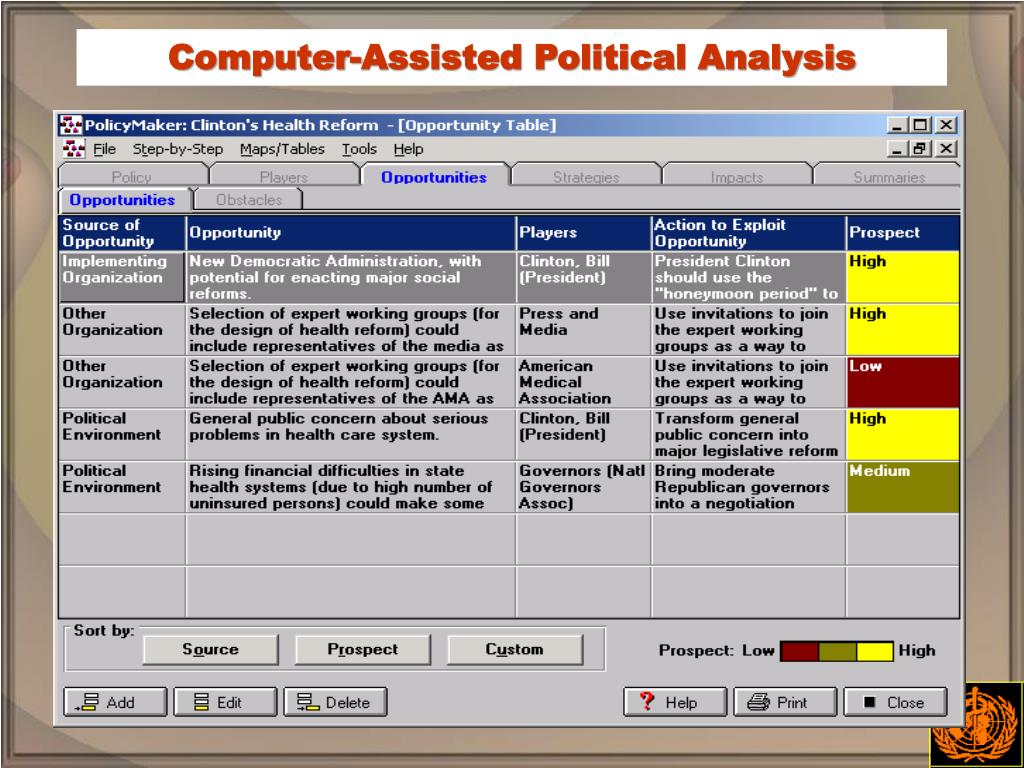Click the Help button with question mark
Viewport: 1024px width, 768px height.
pyautogui.click(x=675, y=702)
